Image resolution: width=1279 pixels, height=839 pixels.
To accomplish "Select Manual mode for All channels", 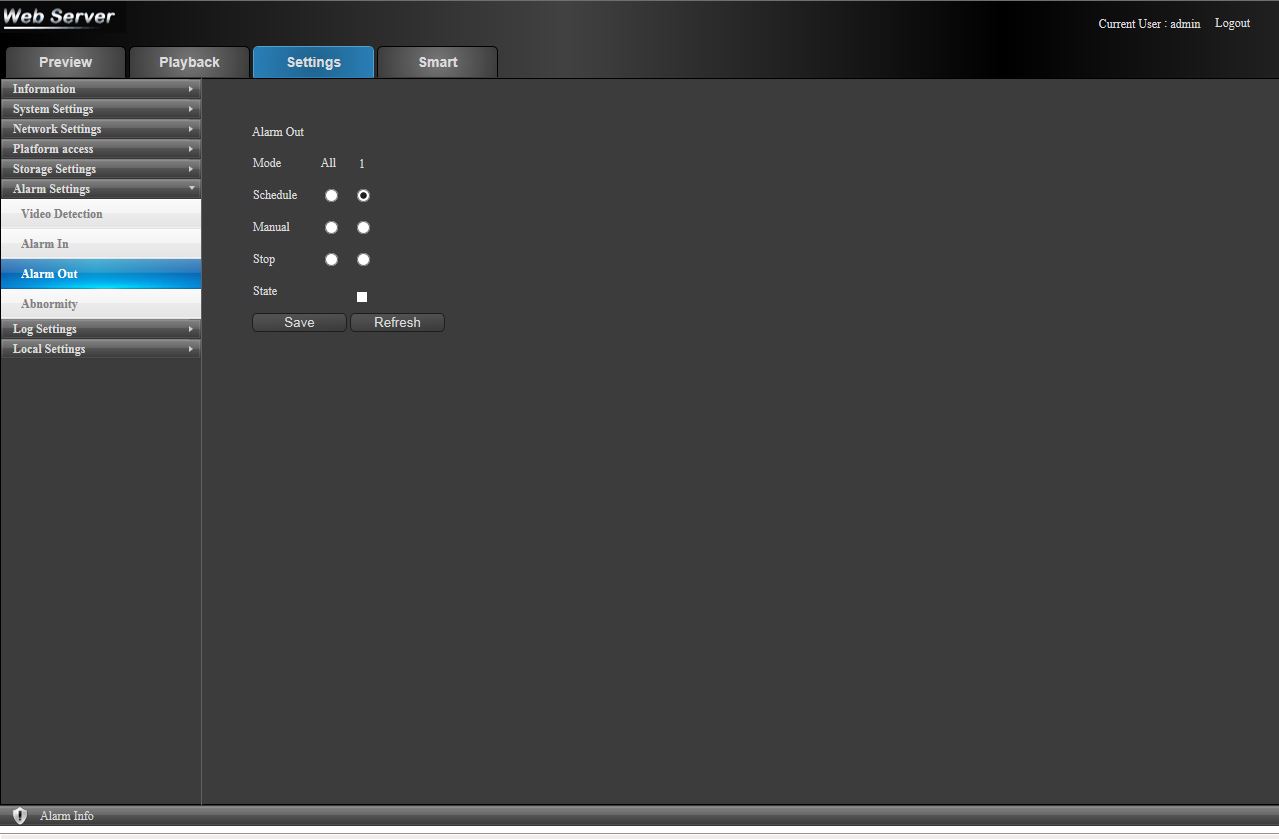I will [x=331, y=228].
